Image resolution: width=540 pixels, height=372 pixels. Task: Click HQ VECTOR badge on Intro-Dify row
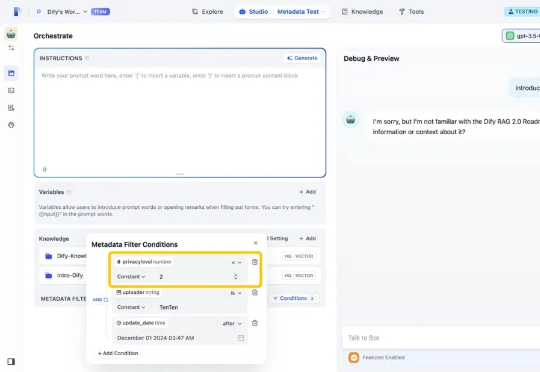coord(299,276)
